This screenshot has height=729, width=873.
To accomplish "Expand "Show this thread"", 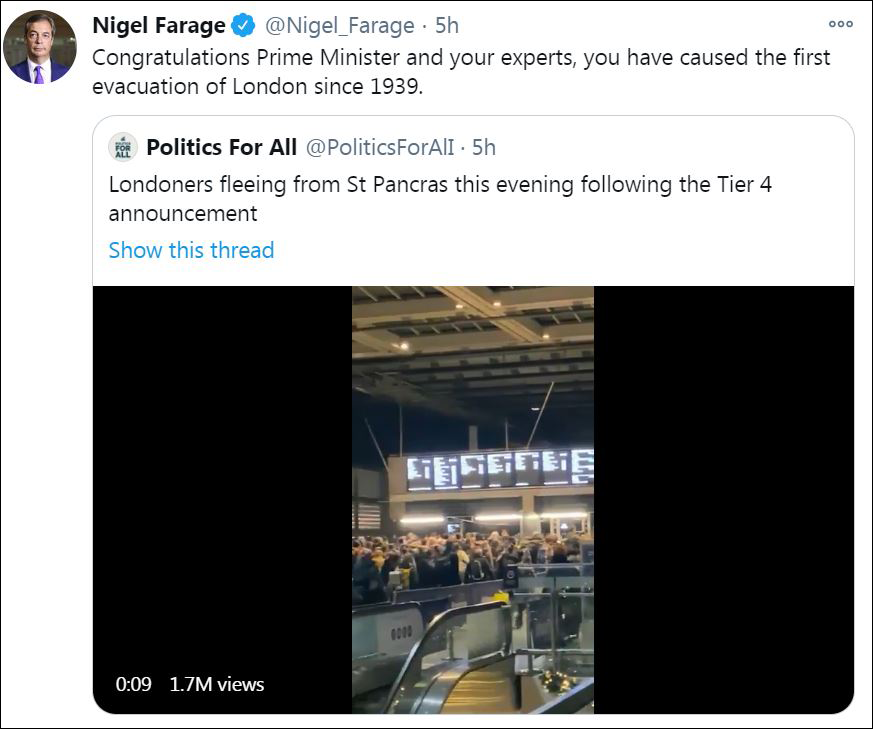I will click(191, 250).
